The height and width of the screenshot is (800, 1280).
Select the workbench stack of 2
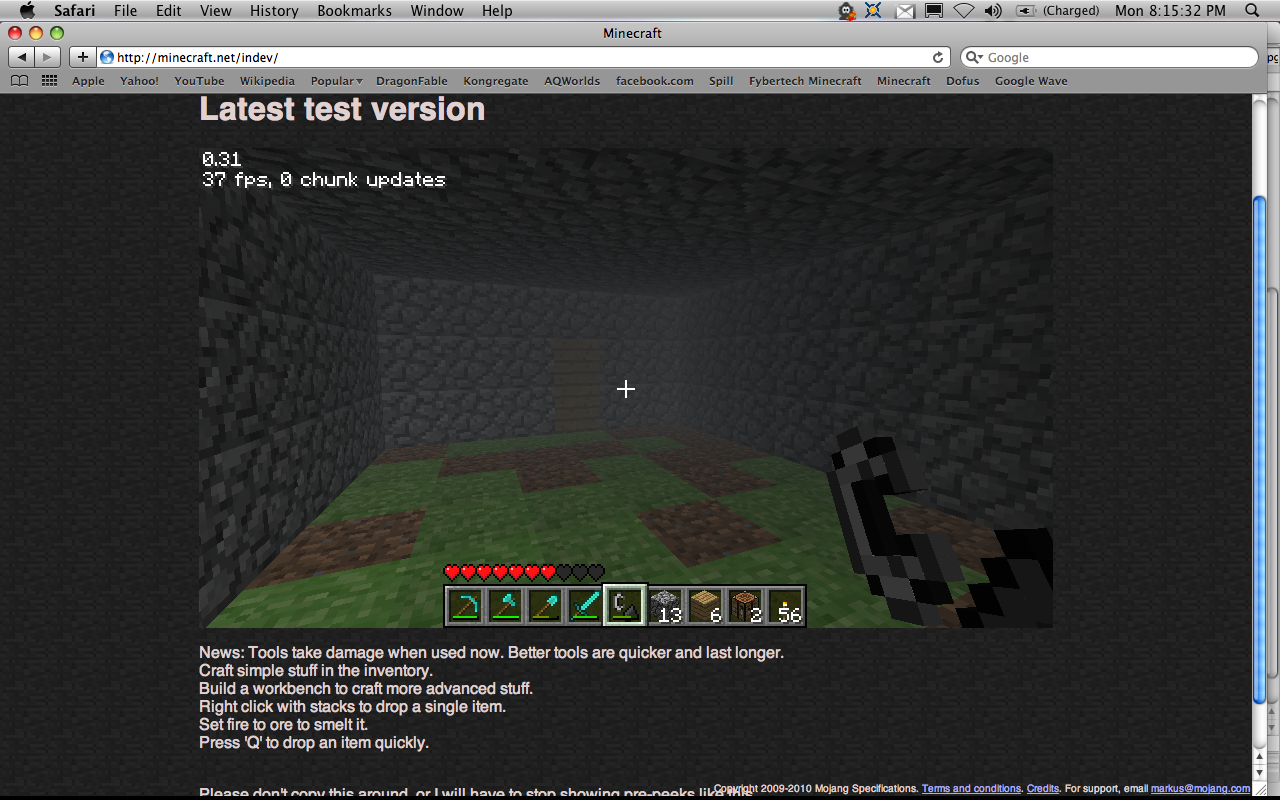tap(745, 606)
